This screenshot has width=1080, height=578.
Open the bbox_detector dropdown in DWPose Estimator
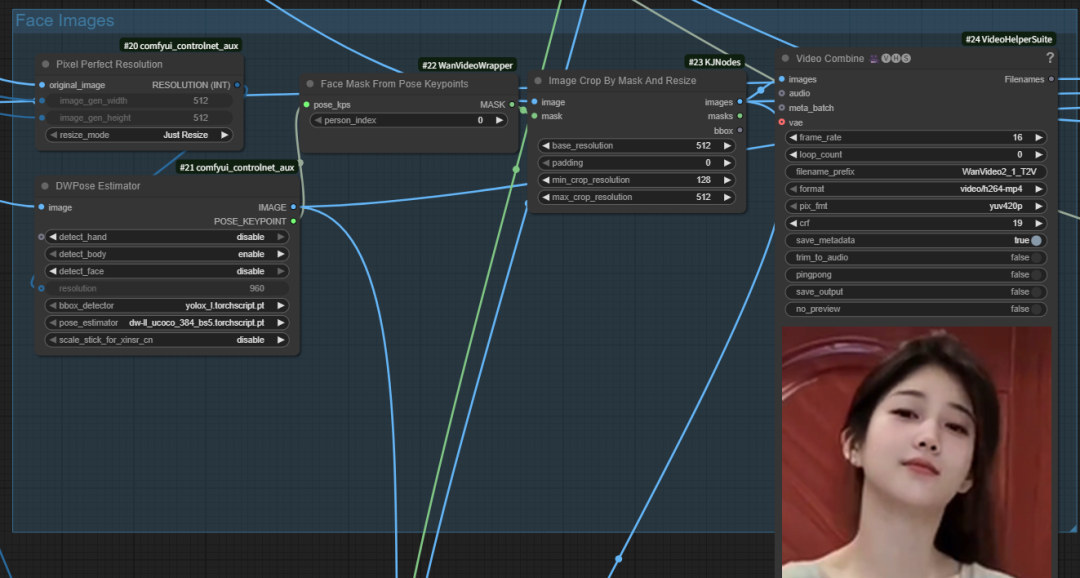coord(166,306)
